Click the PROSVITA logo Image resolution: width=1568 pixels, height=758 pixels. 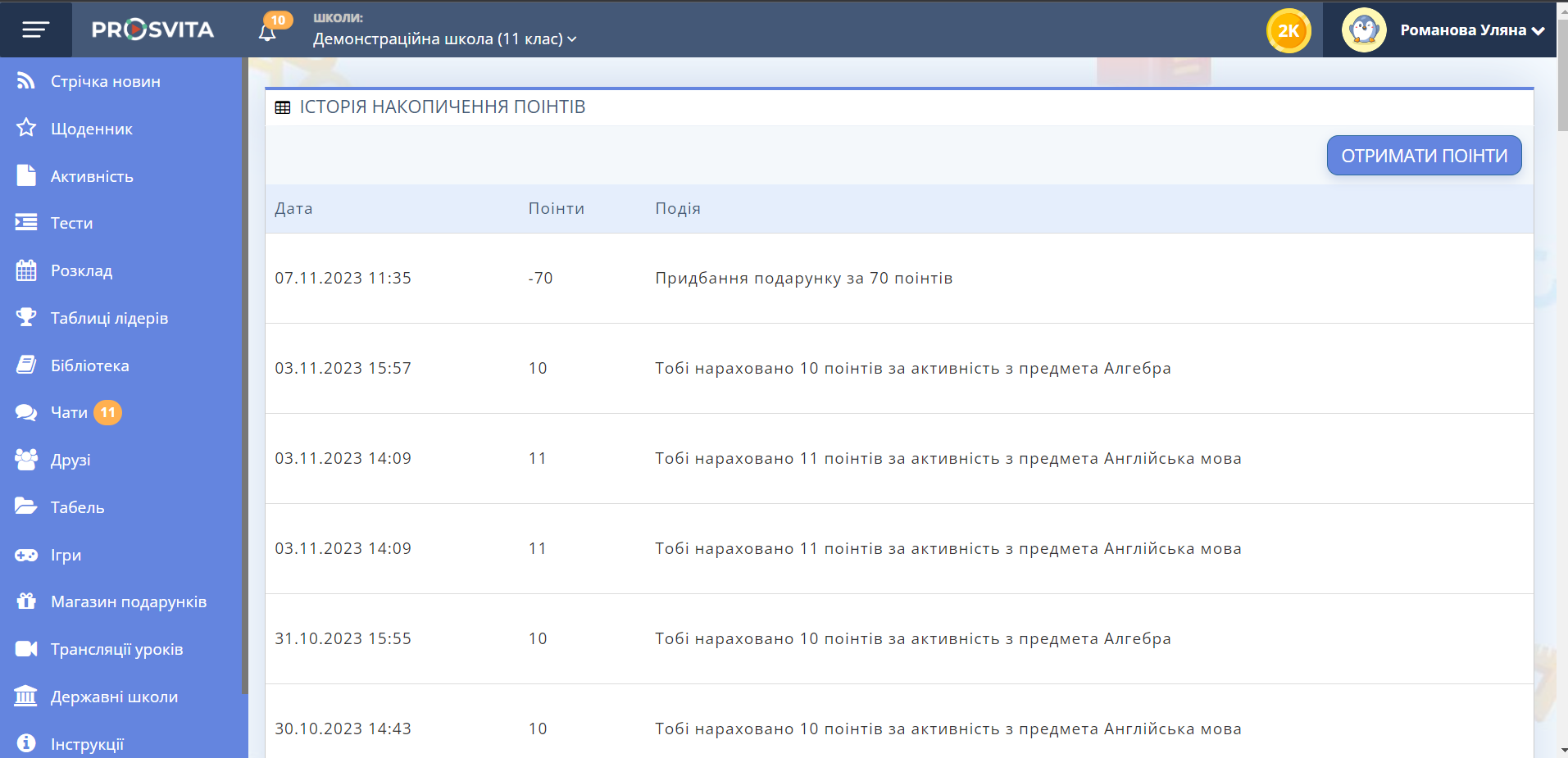[x=153, y=30]
